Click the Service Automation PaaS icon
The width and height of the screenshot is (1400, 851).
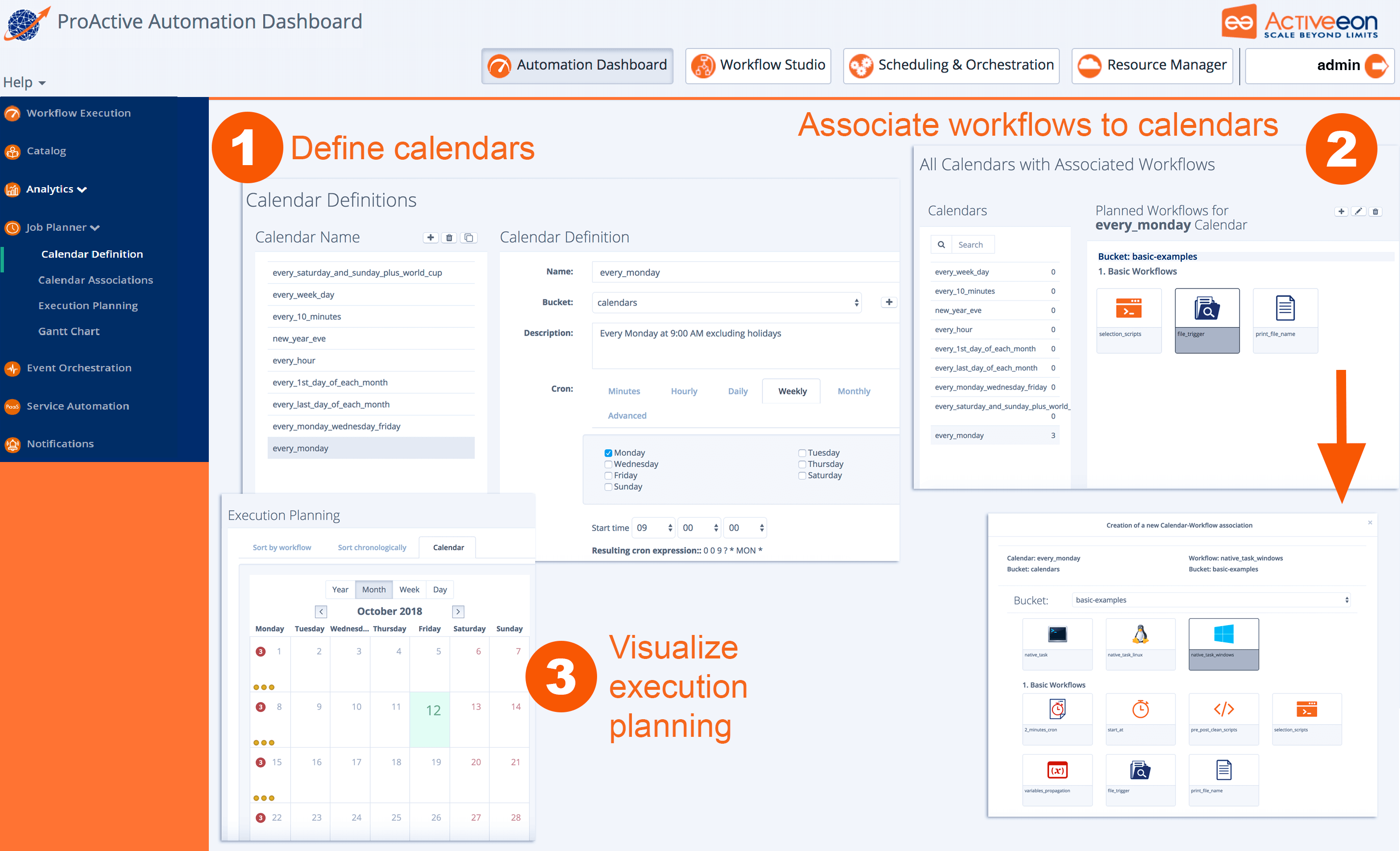13,407
